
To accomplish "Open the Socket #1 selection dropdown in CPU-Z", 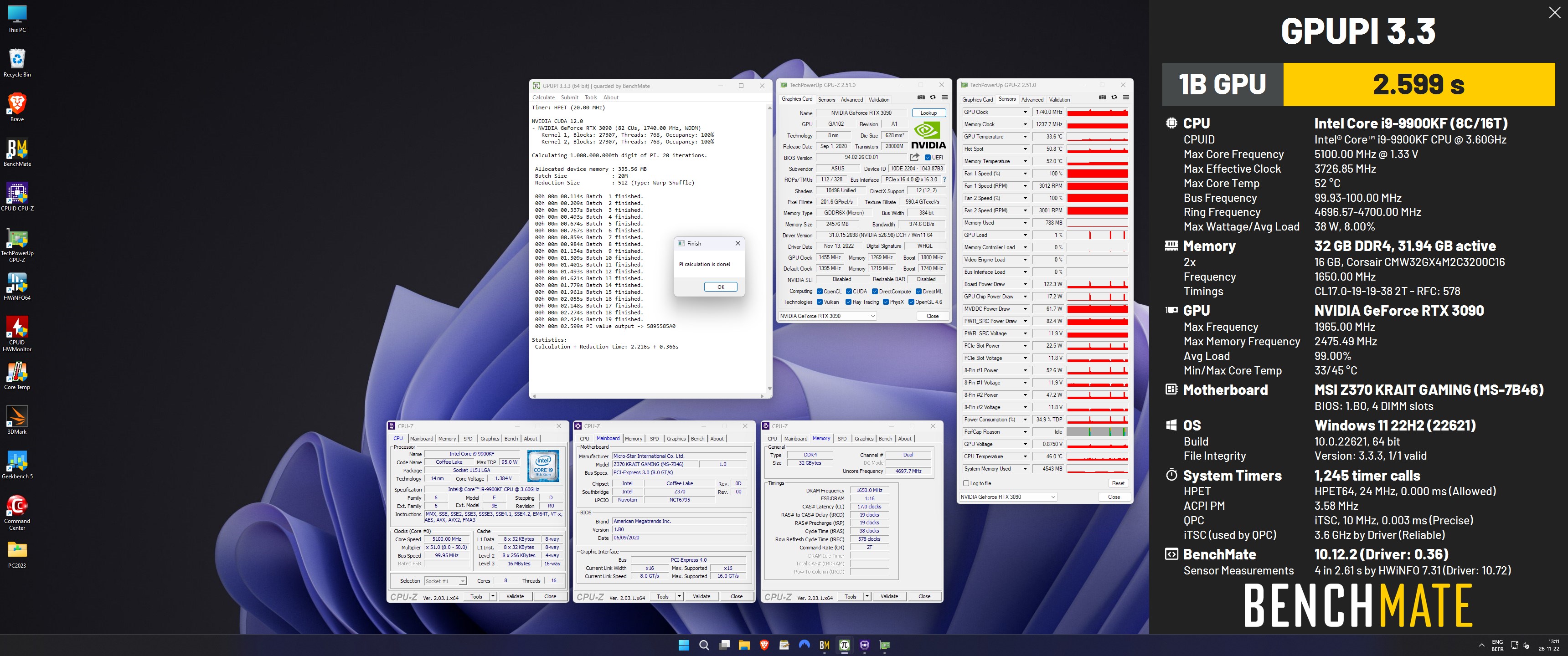I will (x=446, y=581).
